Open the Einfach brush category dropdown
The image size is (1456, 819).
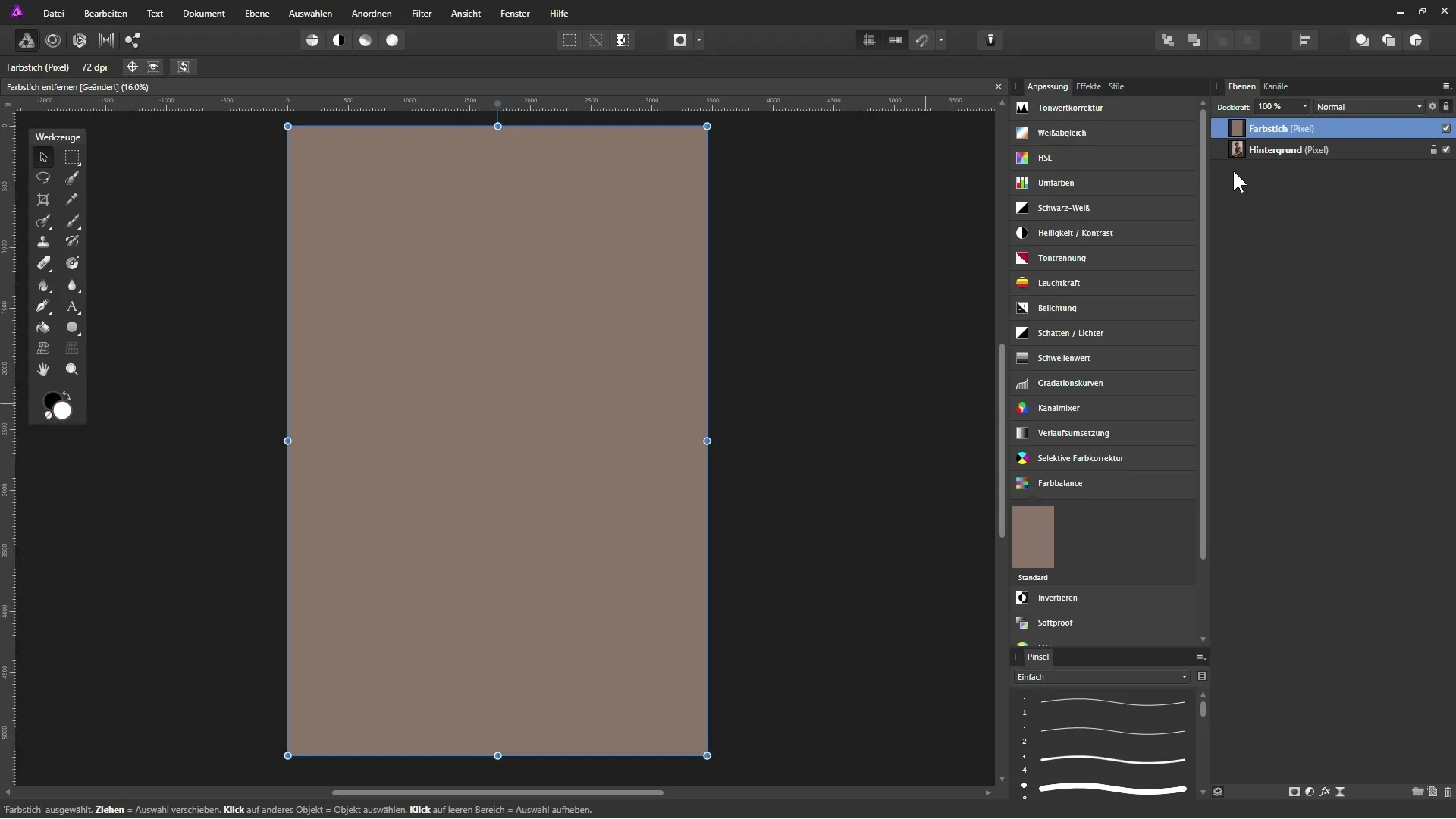point(1102,676)
